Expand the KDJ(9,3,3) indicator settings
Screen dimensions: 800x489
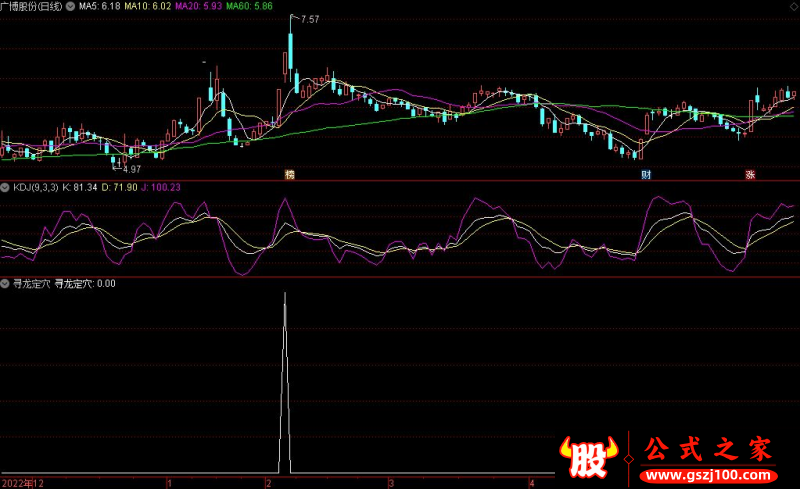coord(34,187)
